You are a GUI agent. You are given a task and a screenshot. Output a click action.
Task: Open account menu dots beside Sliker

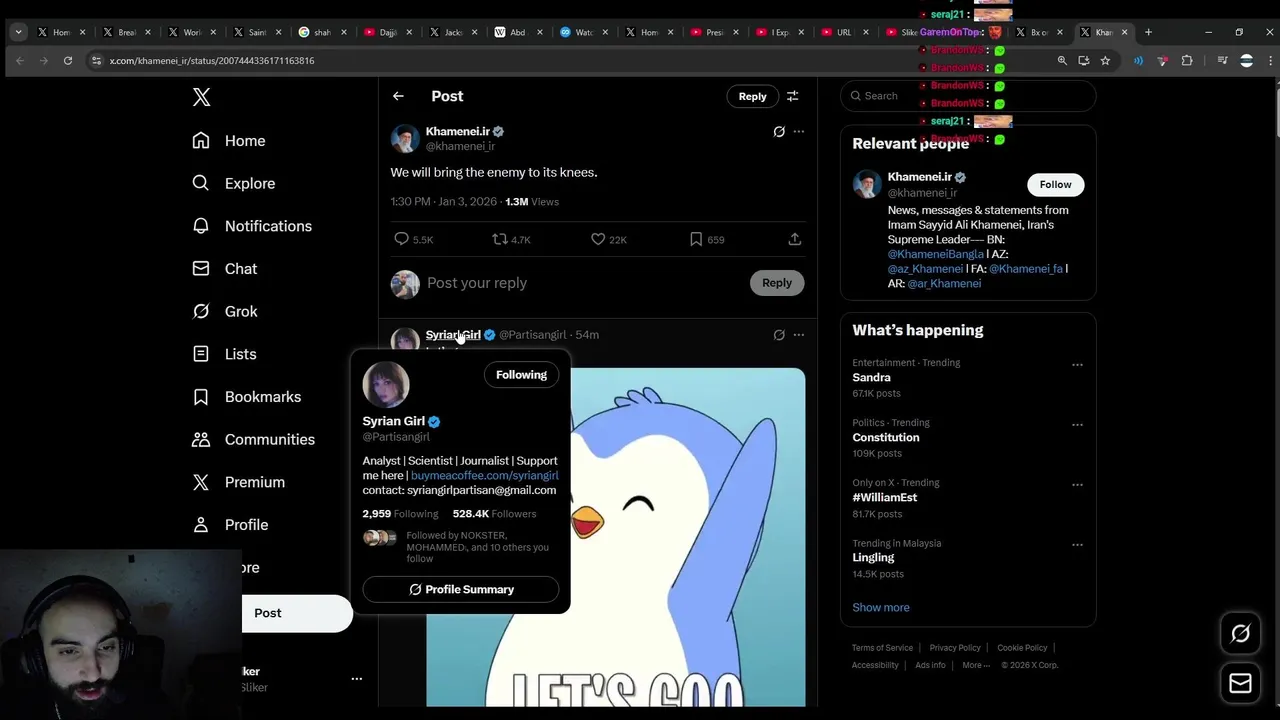pyautogui.click(x=356, y=679)
